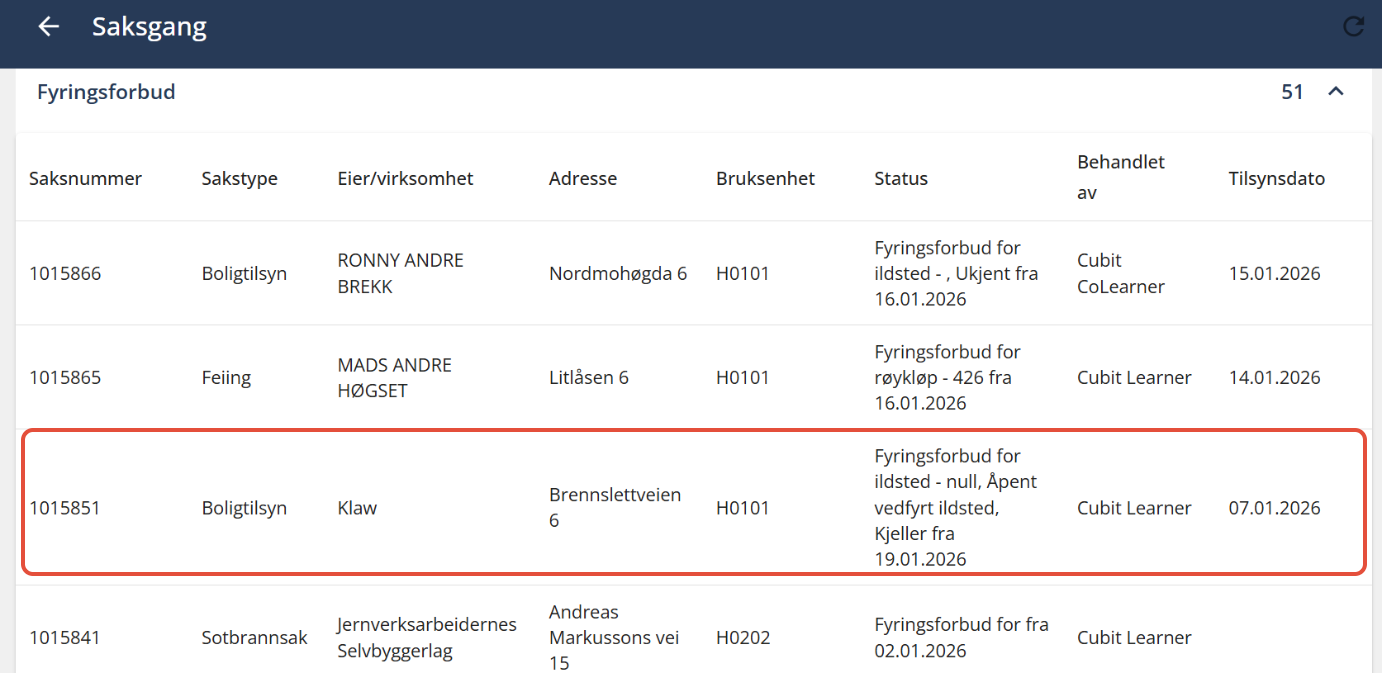Click the Behandlet av column header
The height and width of the screenshot is (673, 1382).
(1121, 177)
